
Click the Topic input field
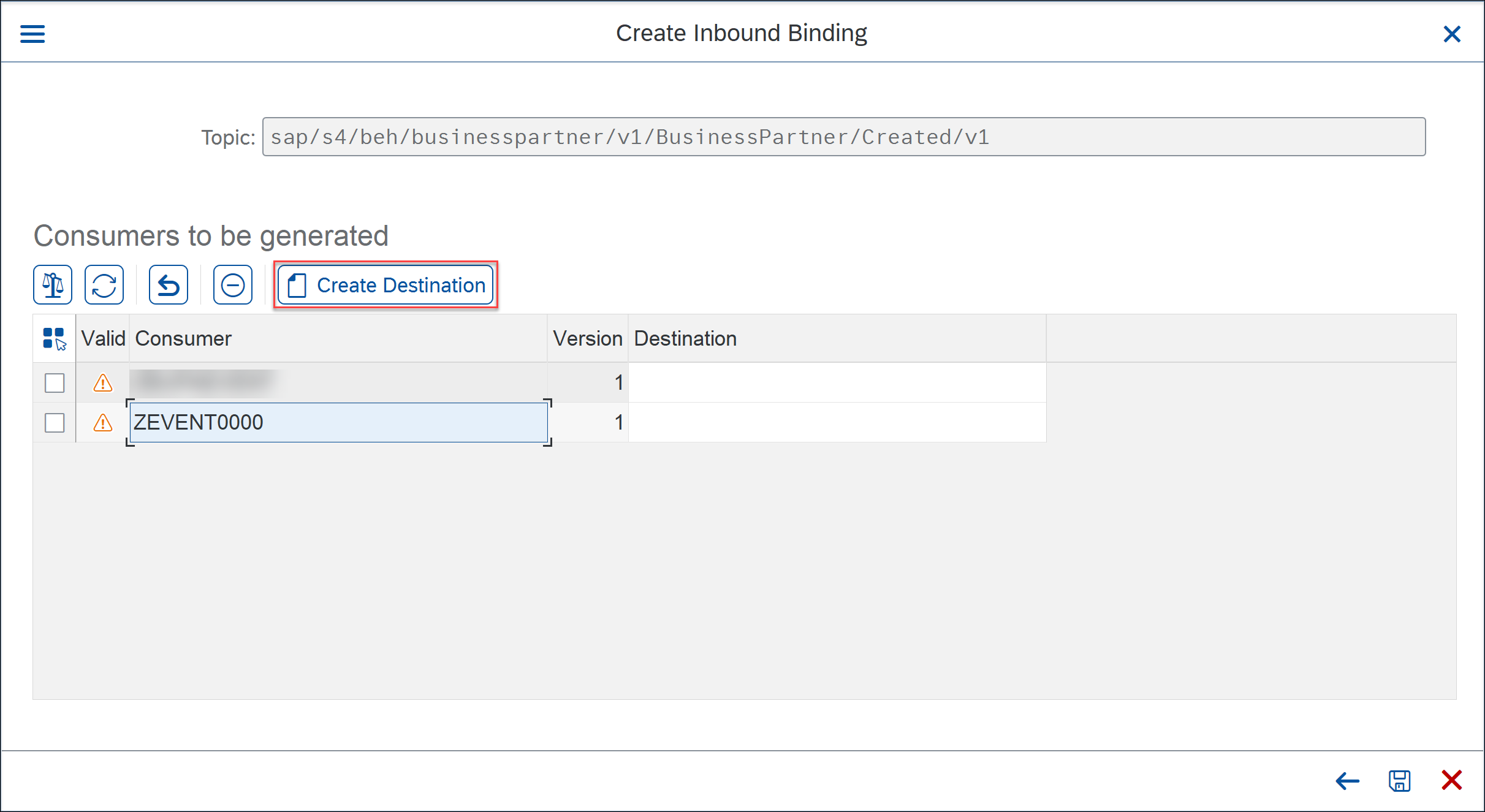point(844,137)
